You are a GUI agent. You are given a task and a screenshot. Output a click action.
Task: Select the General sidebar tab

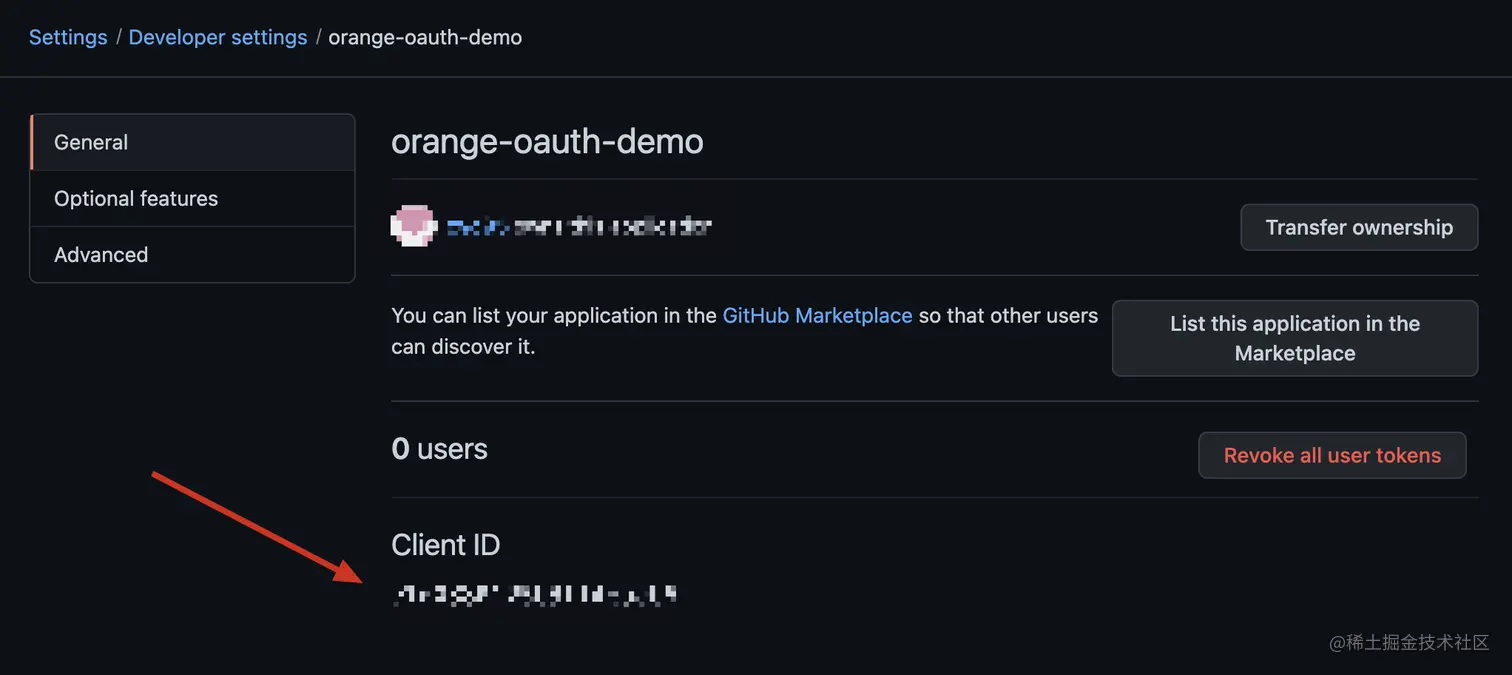[91, 142]
